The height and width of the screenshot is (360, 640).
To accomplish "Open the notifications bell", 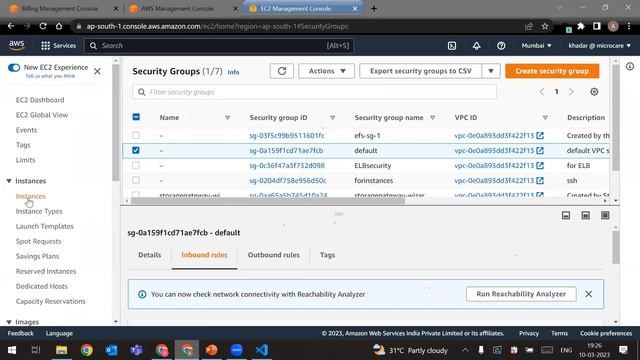I will click(476, 46).
